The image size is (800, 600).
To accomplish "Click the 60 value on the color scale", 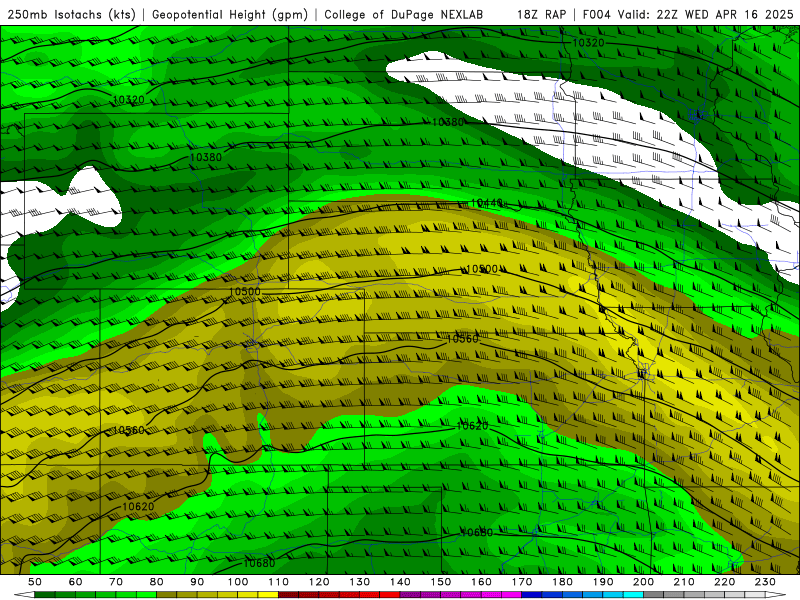I will pyautogui.click(x=75, y=582).
